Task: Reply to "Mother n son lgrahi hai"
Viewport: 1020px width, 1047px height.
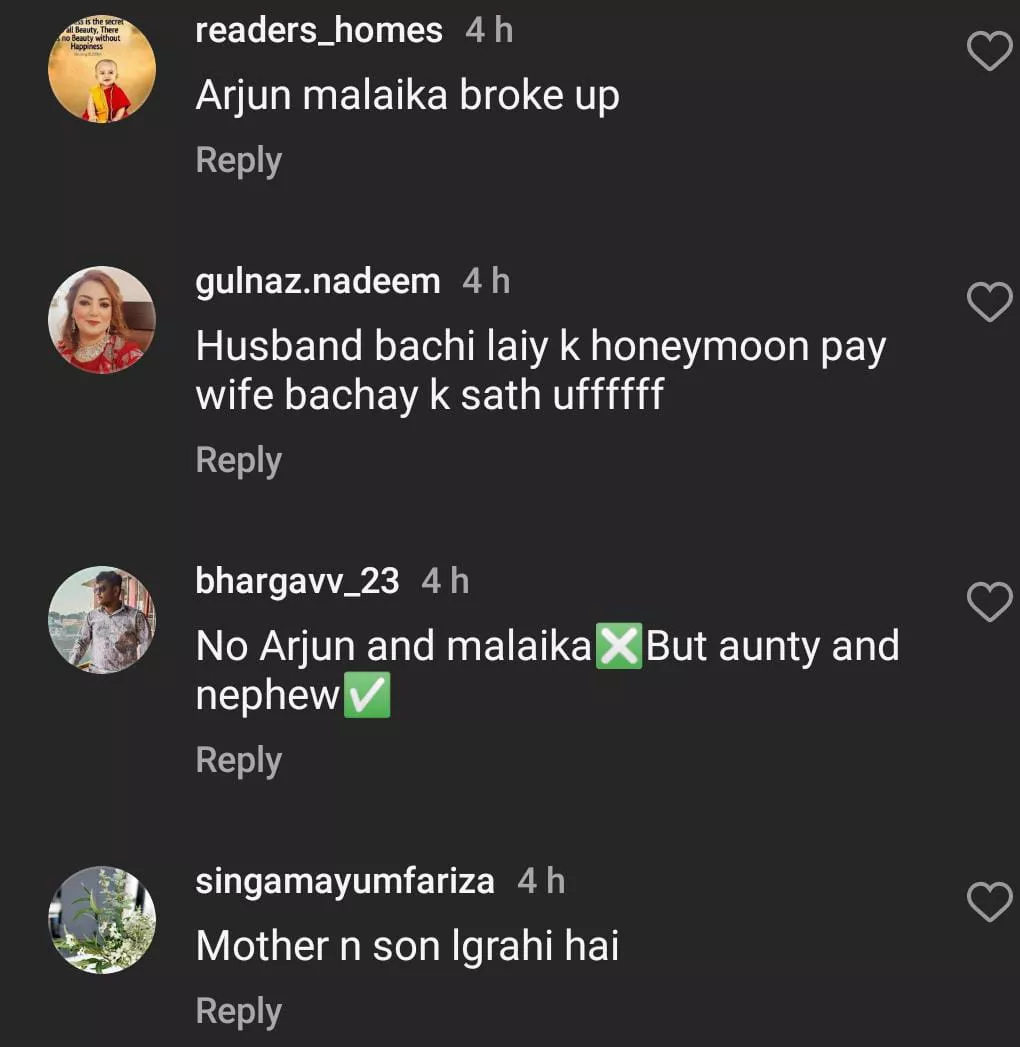Action: 238,1012
